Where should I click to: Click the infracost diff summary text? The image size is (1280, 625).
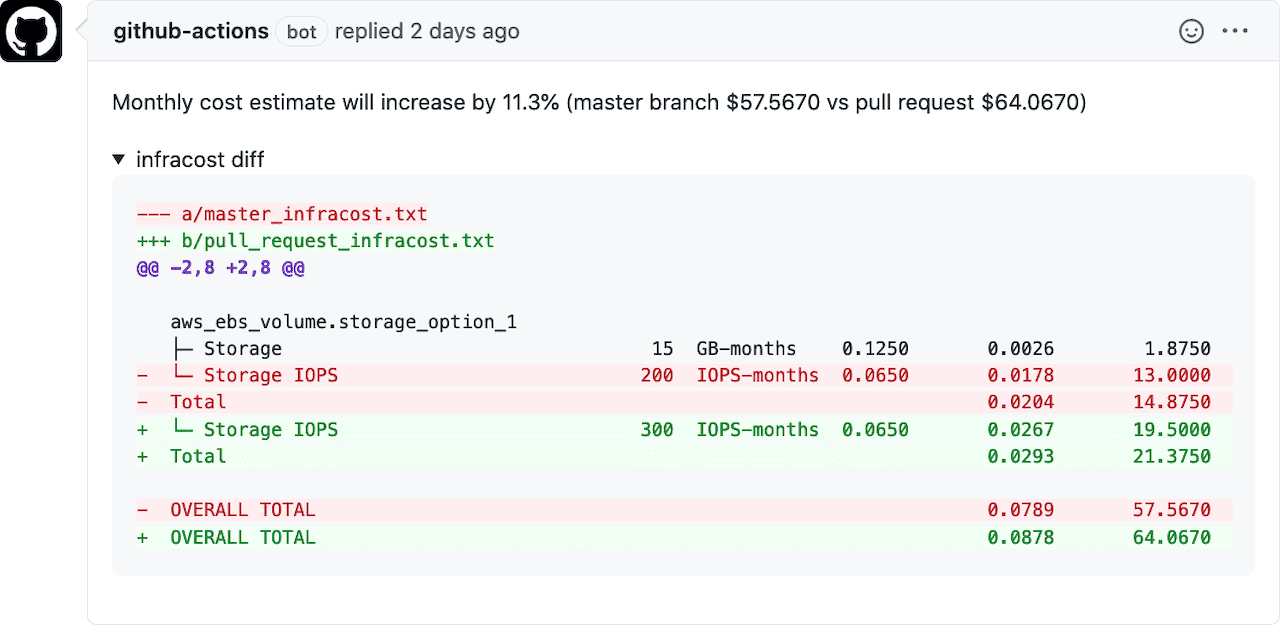pos(200,159)
